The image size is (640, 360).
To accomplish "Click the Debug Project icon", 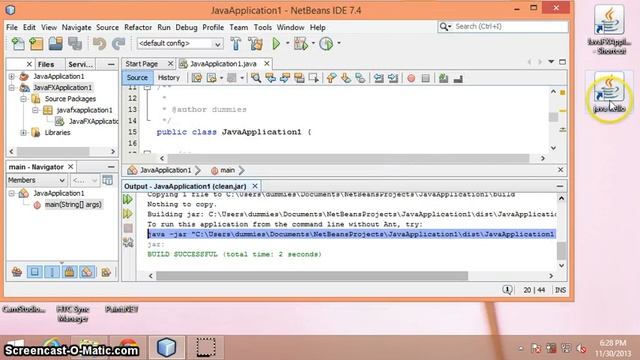I will tap(301, 43).
